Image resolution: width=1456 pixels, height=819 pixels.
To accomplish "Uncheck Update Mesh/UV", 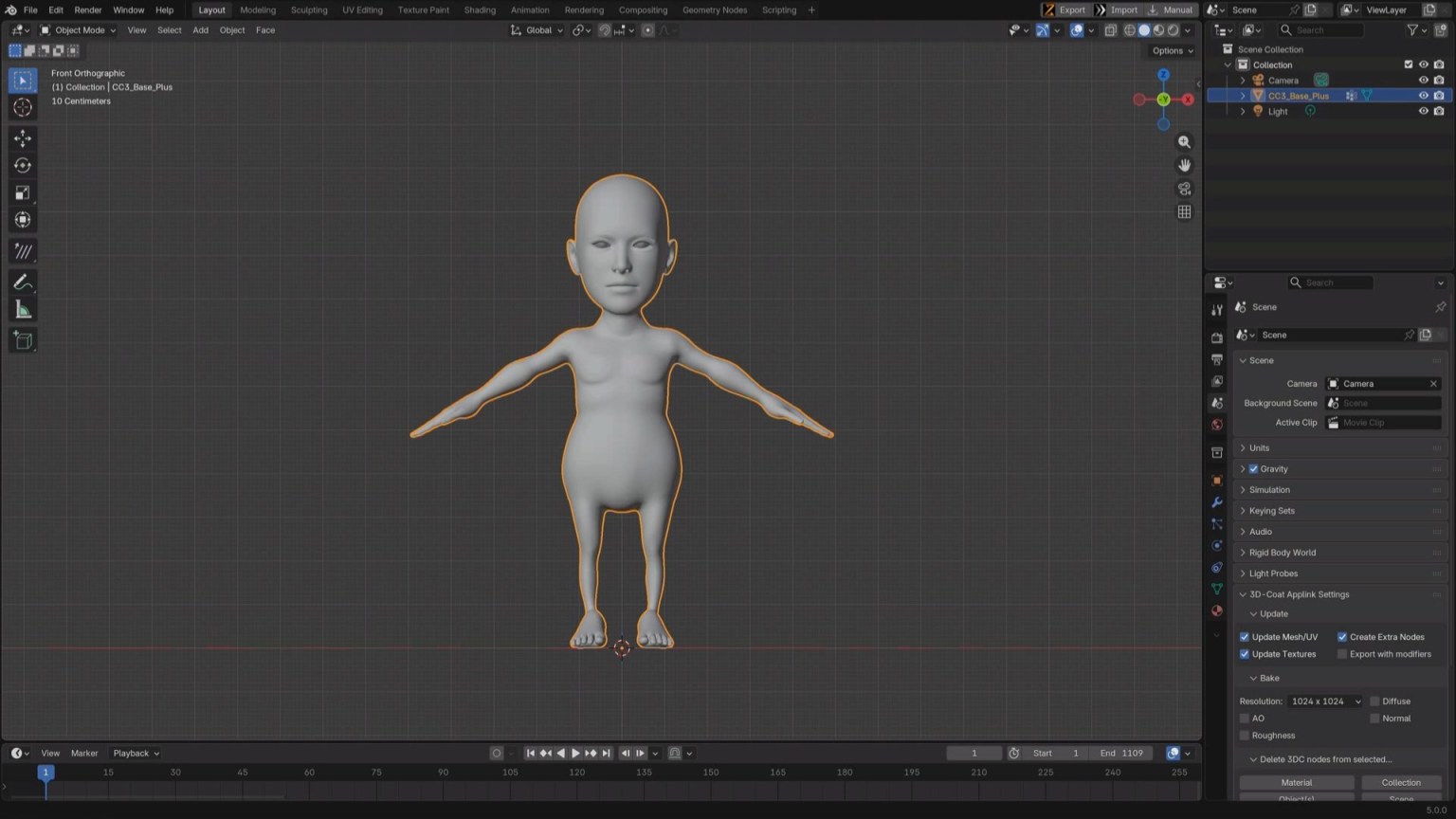I will pyautogui.click(x=1245, y=637).
